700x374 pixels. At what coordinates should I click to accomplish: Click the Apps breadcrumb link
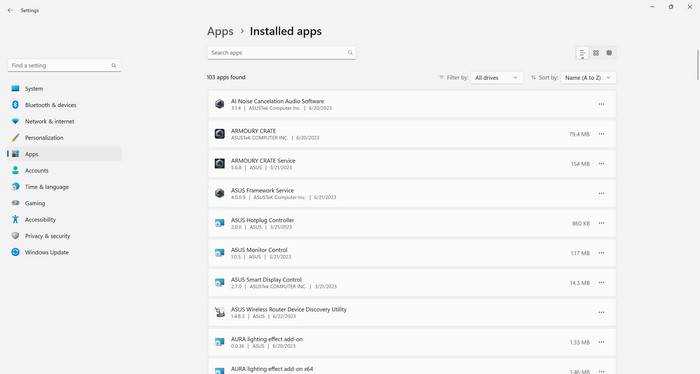click(220, 31)
